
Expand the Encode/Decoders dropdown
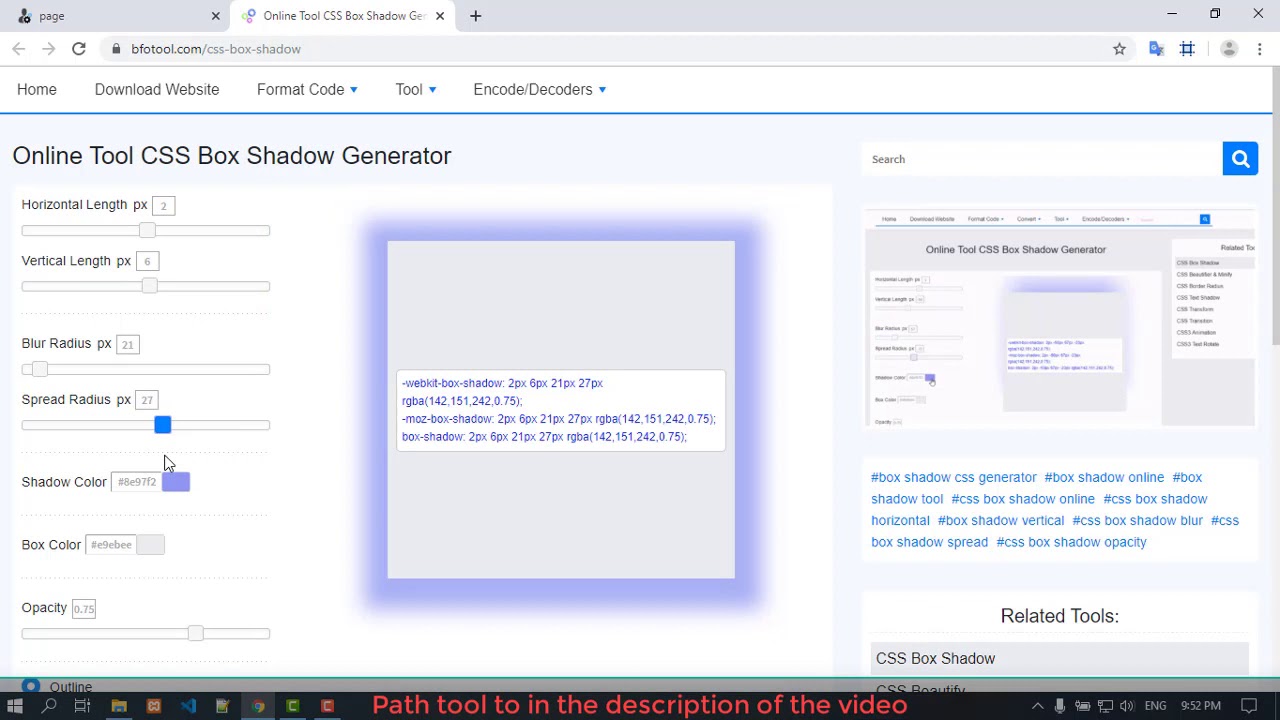point(540,90)
